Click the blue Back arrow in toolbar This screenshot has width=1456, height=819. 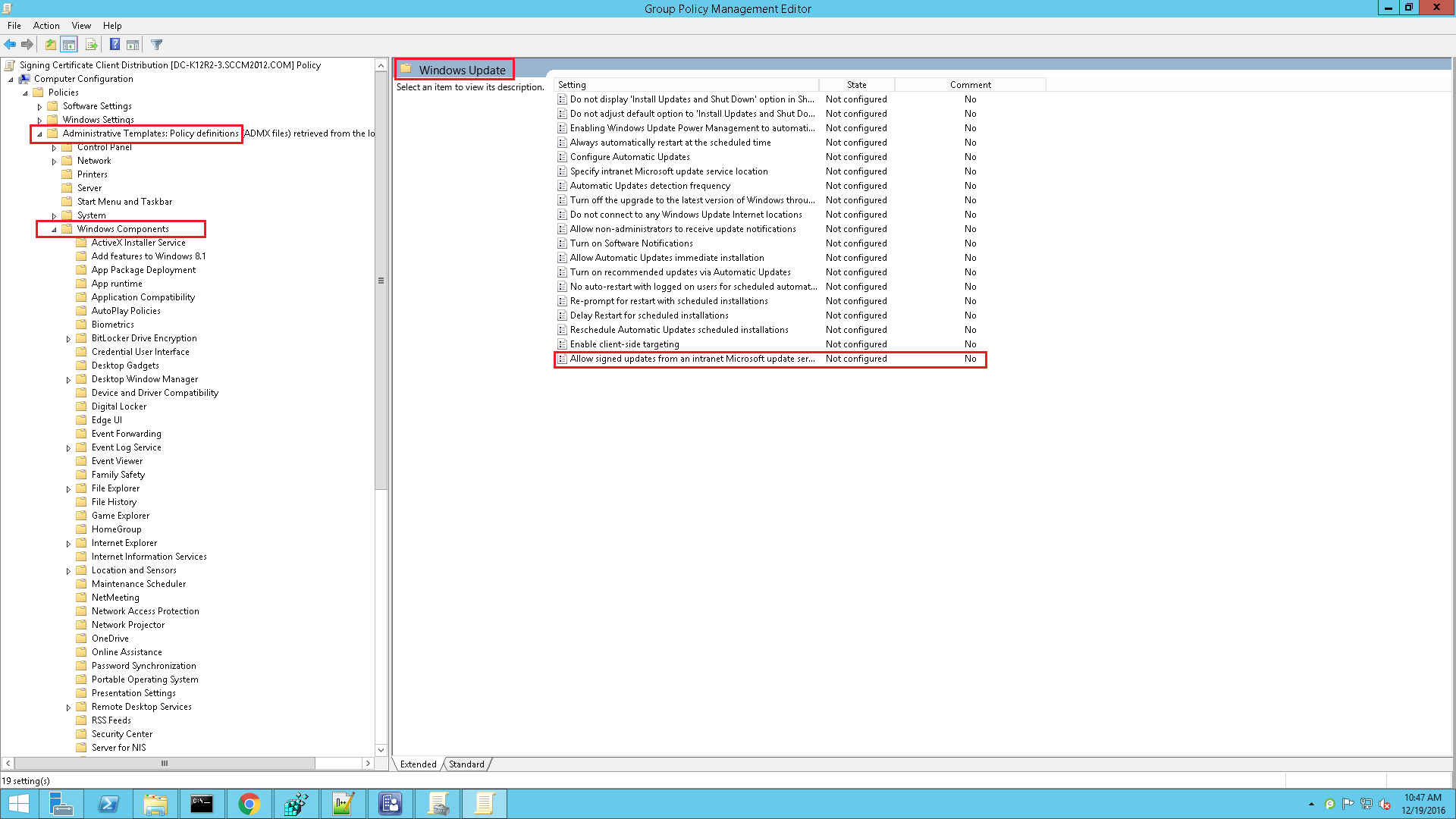(x=10, y=45)
